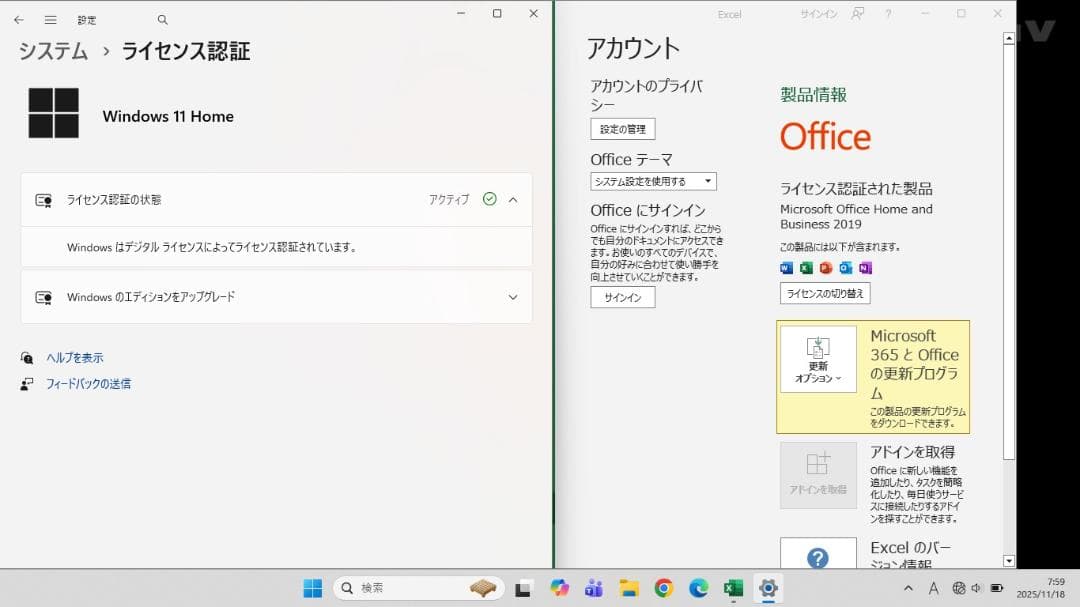
Task: Click the Excel icon under included products
Action: (x=805, y=267)
